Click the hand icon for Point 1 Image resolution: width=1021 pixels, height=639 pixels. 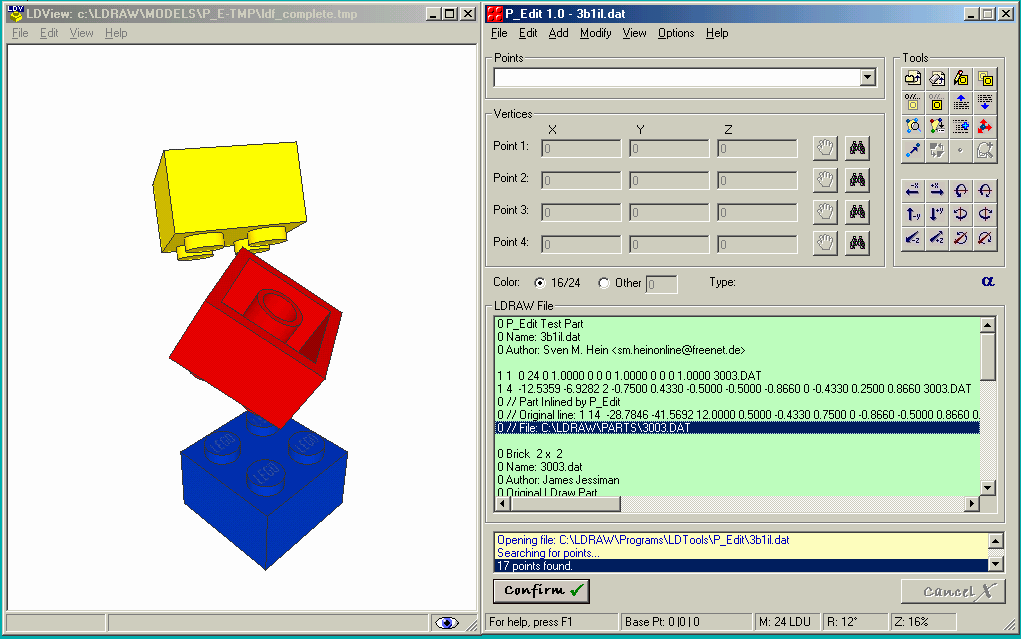[825, 148]
